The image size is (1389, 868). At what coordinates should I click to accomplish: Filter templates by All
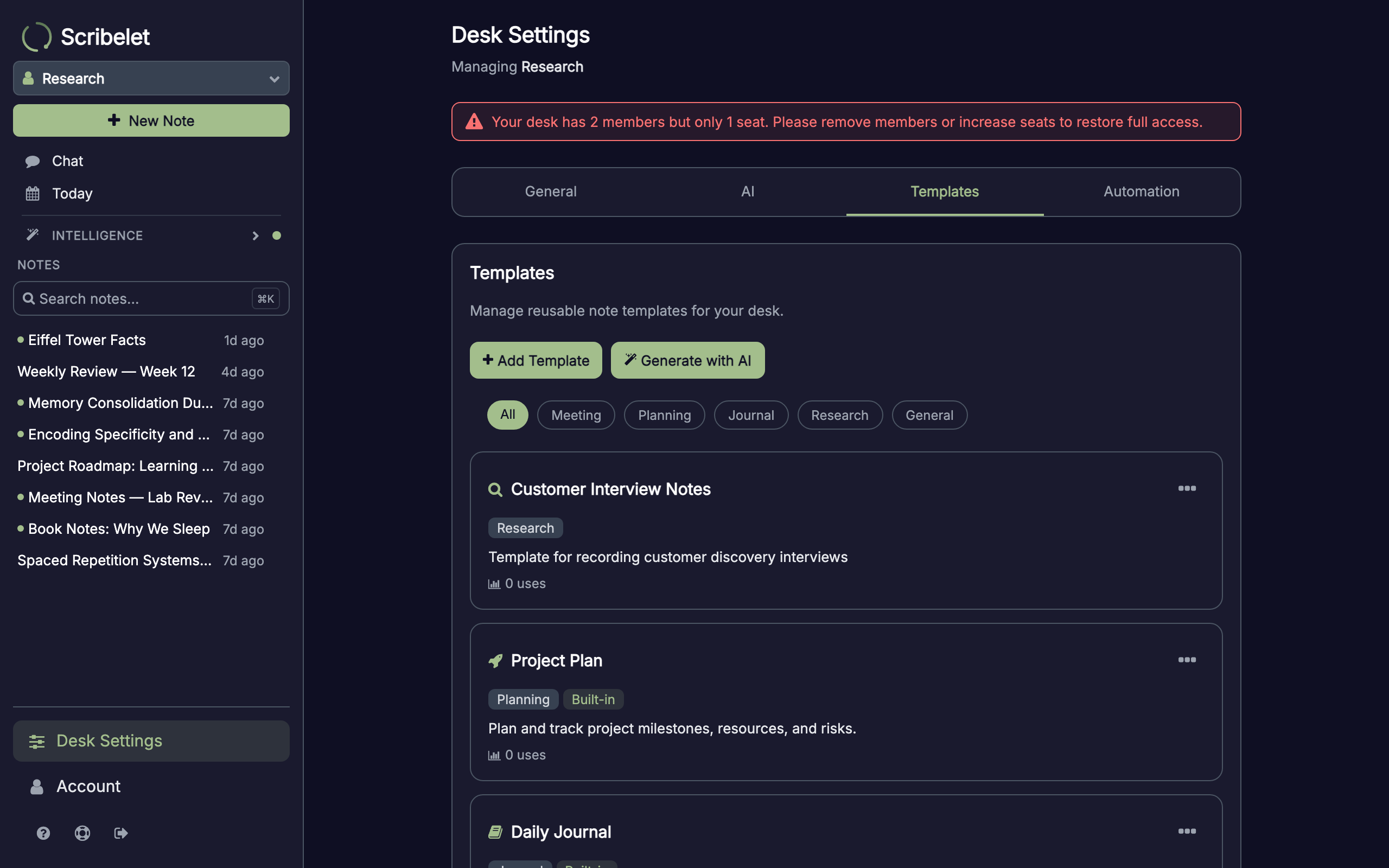click(507, 414)
